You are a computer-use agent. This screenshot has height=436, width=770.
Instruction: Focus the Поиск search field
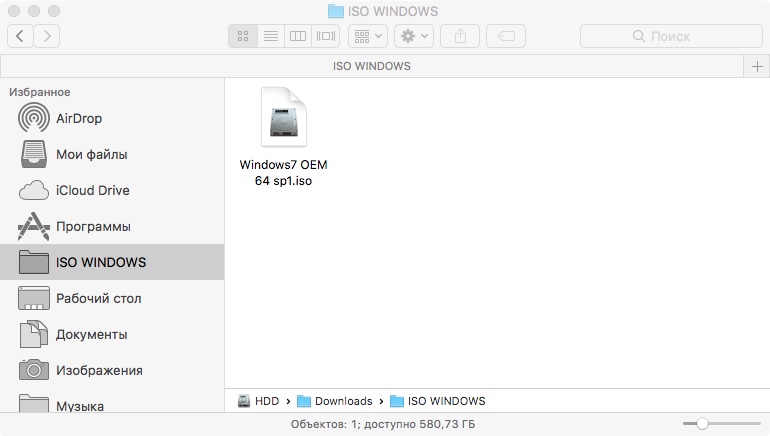tap(671, 36)
